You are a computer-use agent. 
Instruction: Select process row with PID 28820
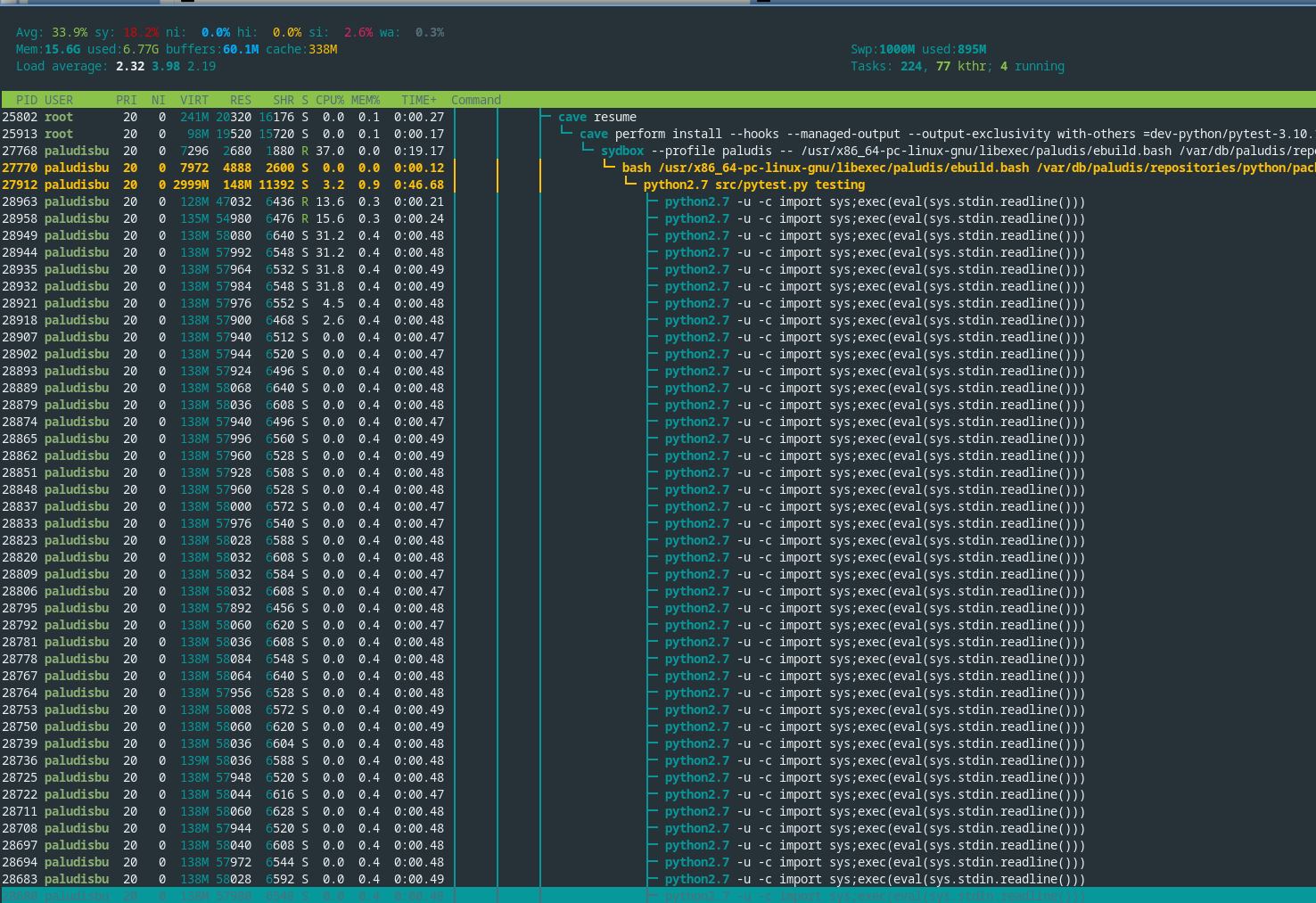point(658,557)
